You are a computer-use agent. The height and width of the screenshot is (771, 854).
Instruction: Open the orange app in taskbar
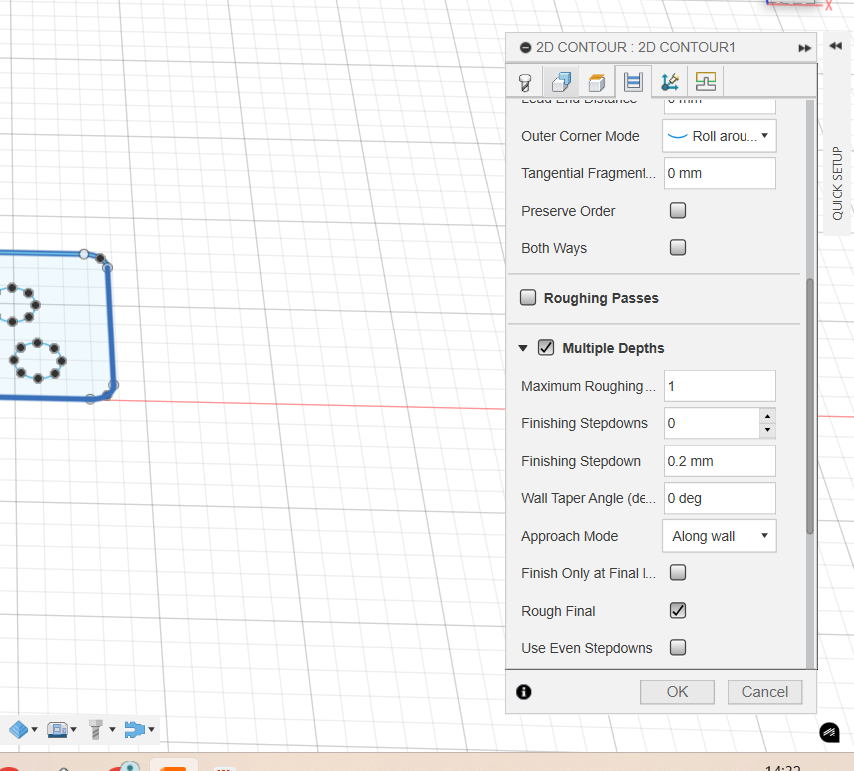[173, 767]
